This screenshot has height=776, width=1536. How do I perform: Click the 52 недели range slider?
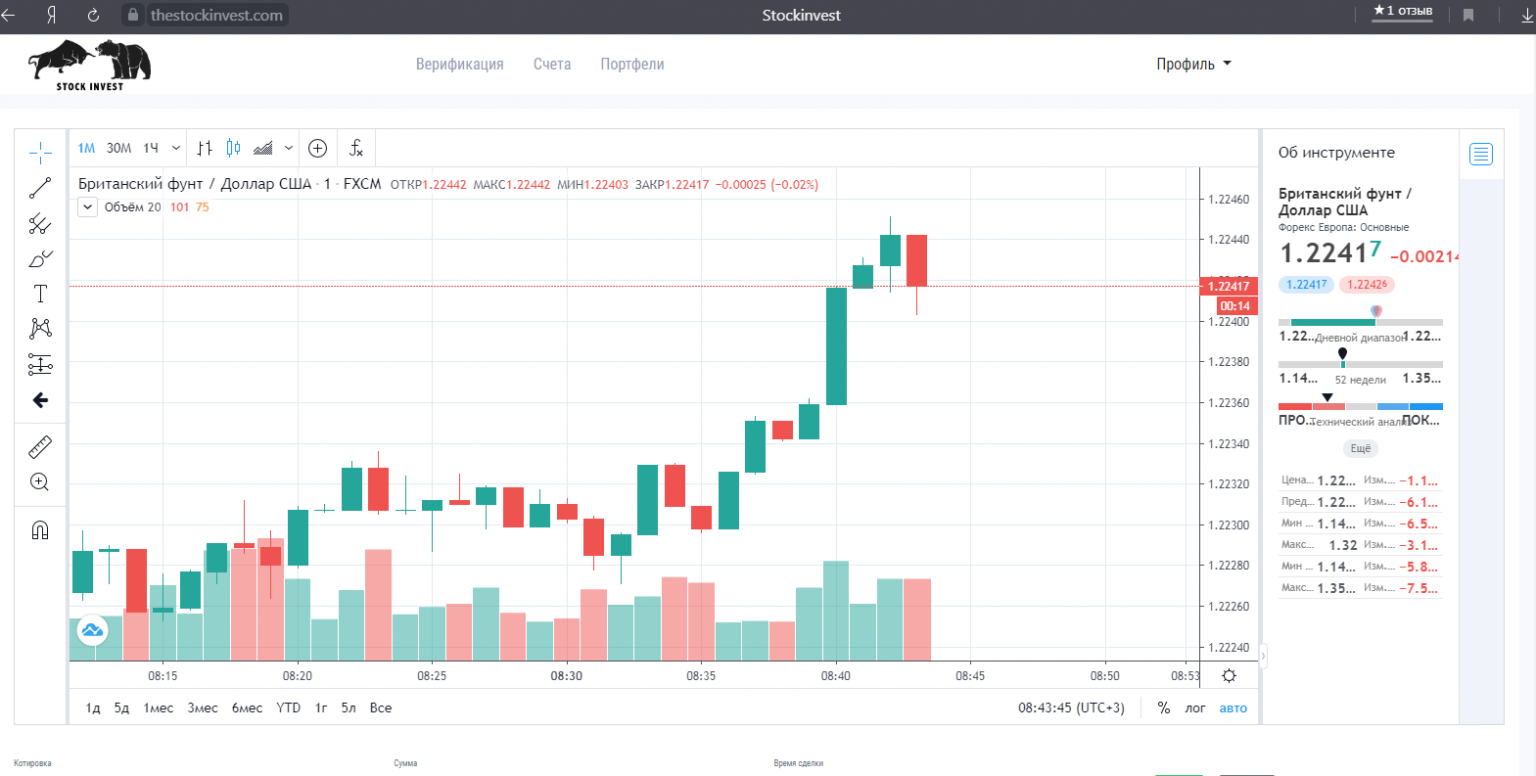(1361, 364)
